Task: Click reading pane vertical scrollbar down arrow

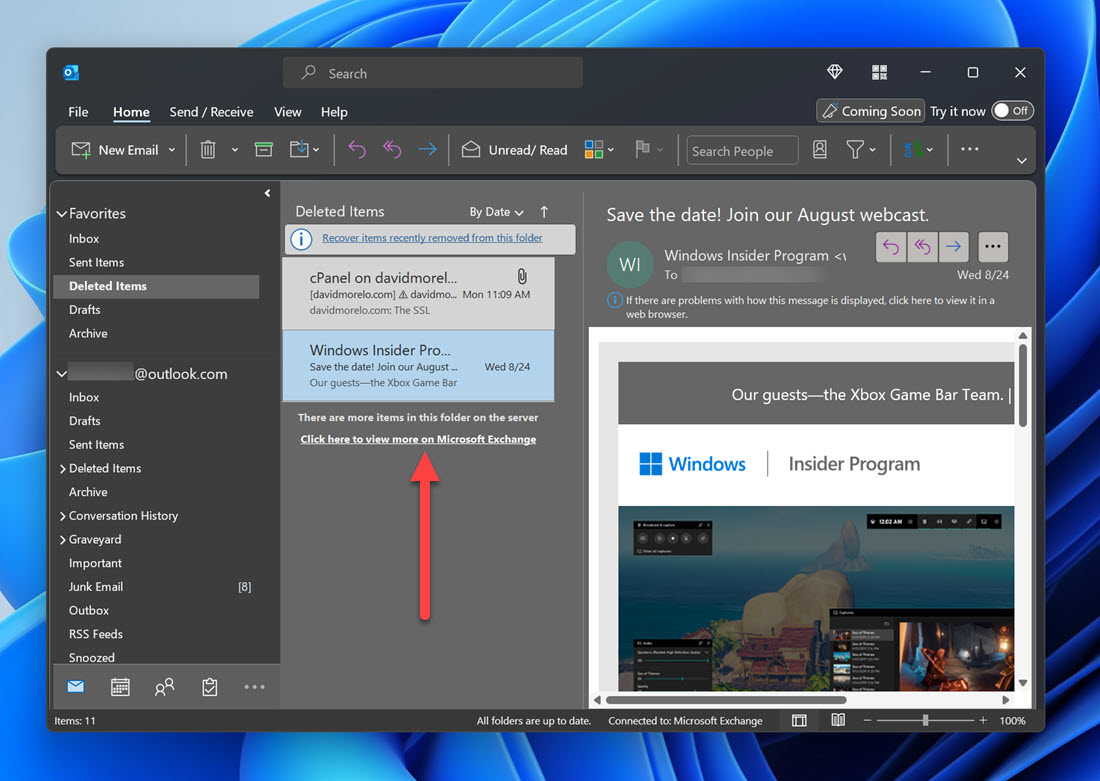Action: [1022, 683]
